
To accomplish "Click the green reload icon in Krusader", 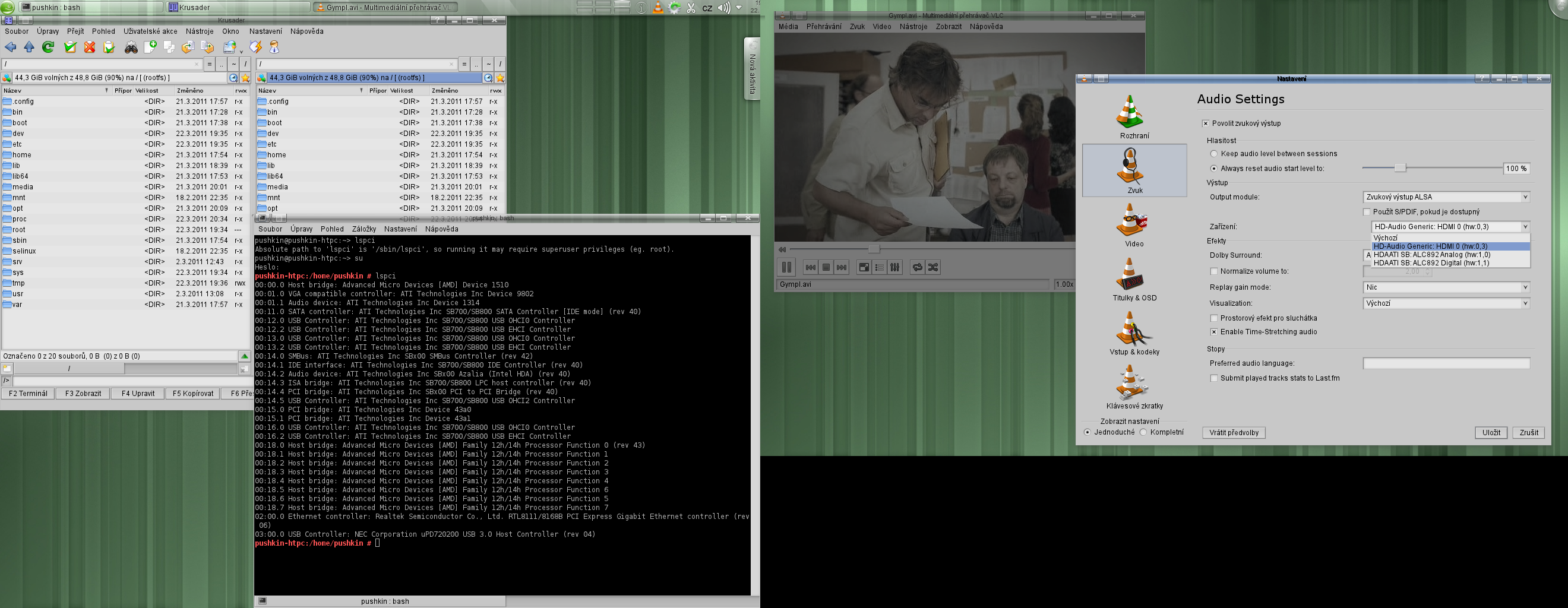I will point(48,47).
